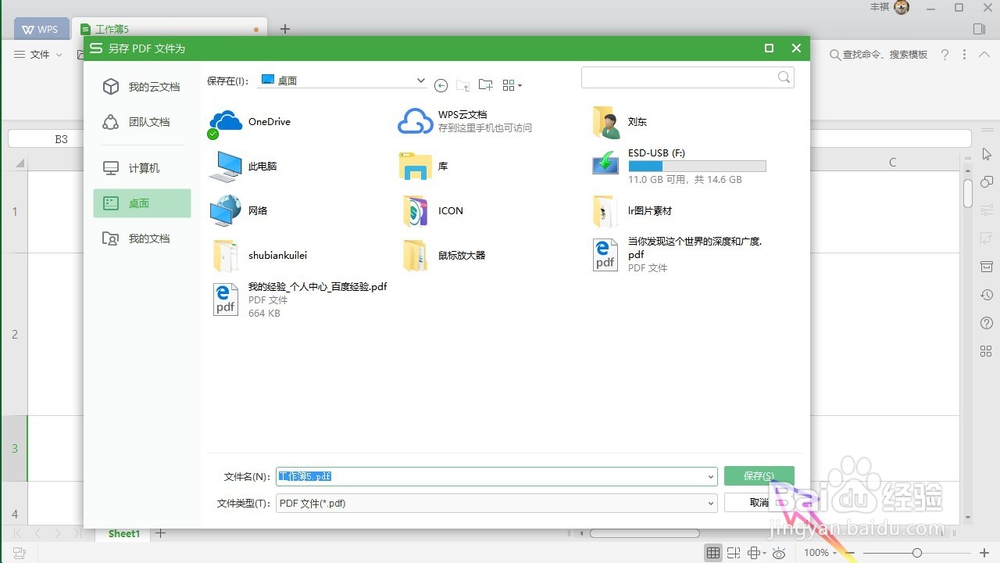Select row 1 header in spreadsheet
Screen dimensions: 1000x563
coord(15,212)
